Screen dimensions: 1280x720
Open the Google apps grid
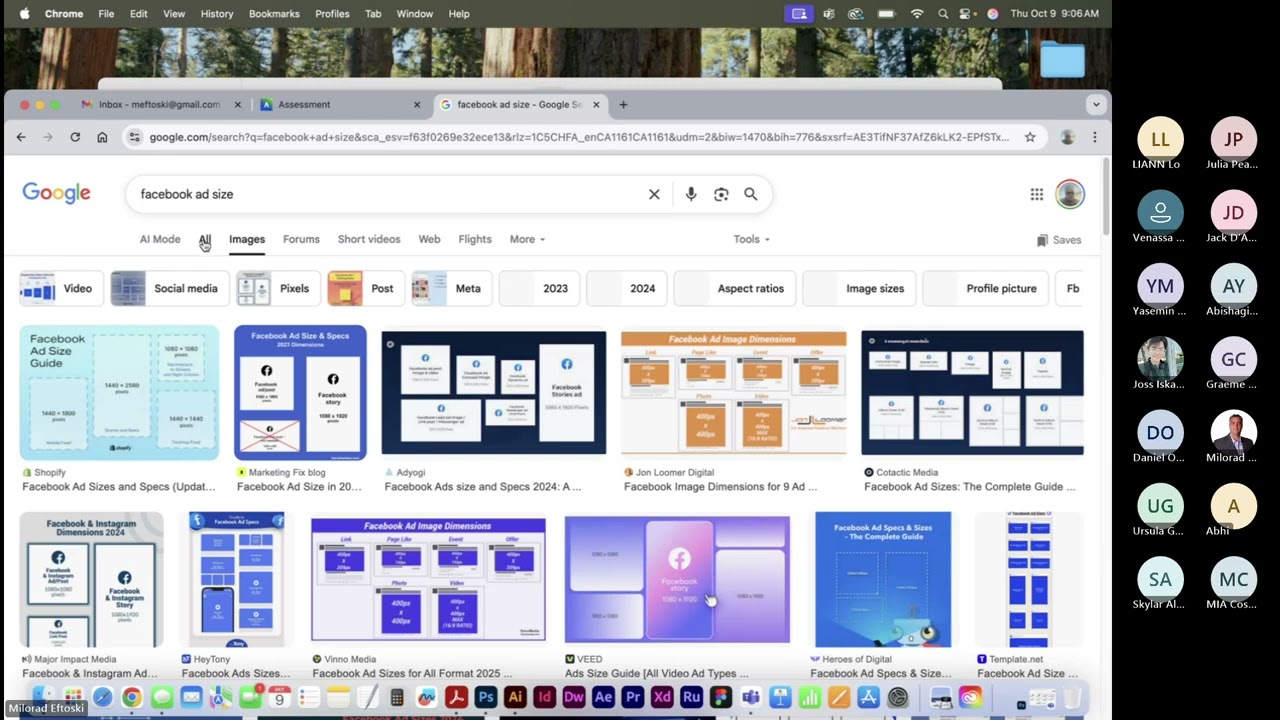(x=1037, y=194)
